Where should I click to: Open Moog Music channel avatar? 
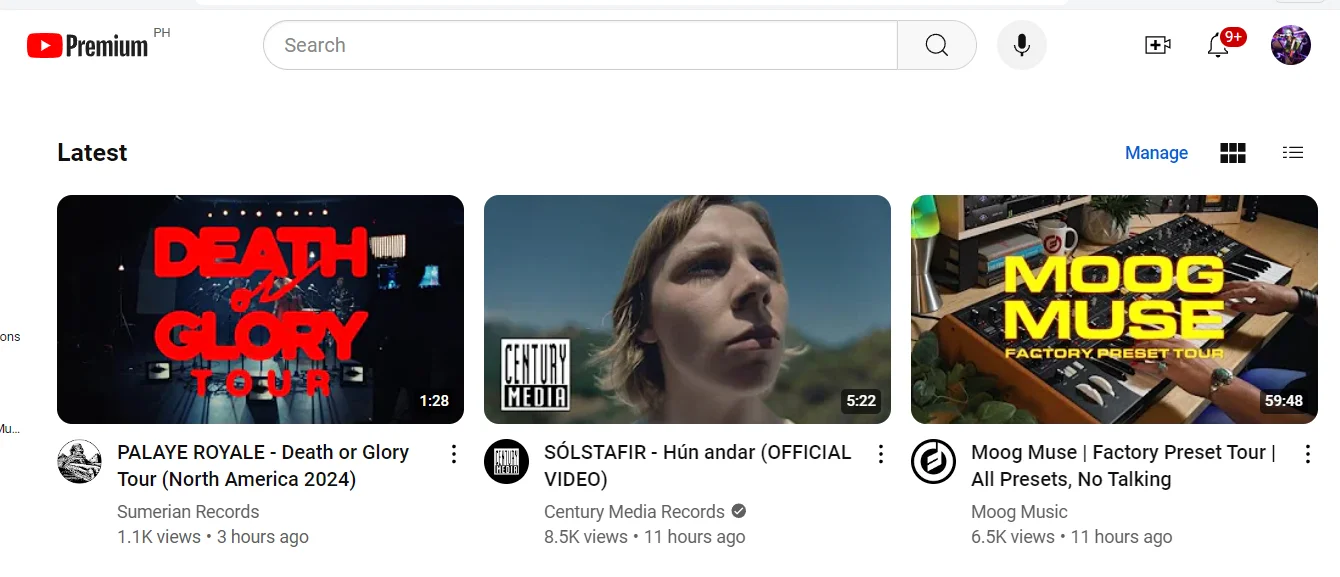point(933,461)
